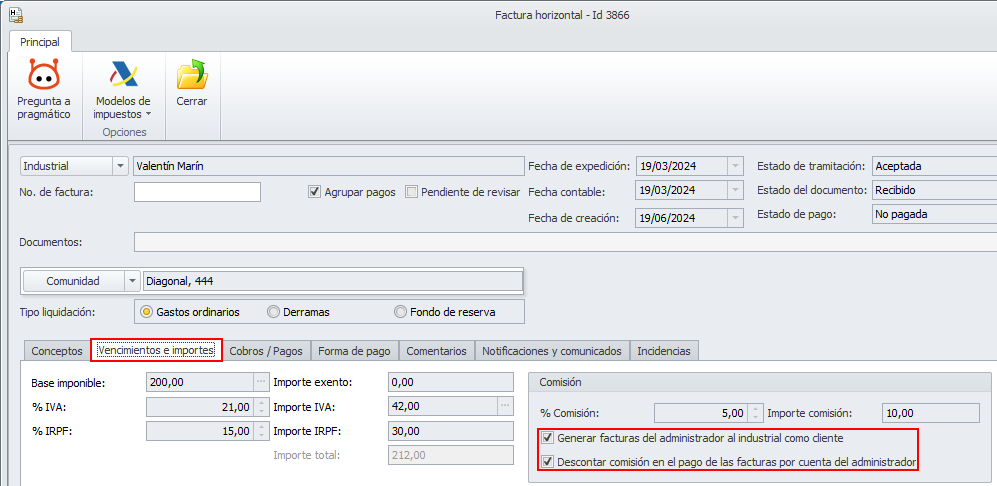Click the Pregunta a pragmático robot icon
The height and width of the screenshot is (486, 997).
point(43,74)
